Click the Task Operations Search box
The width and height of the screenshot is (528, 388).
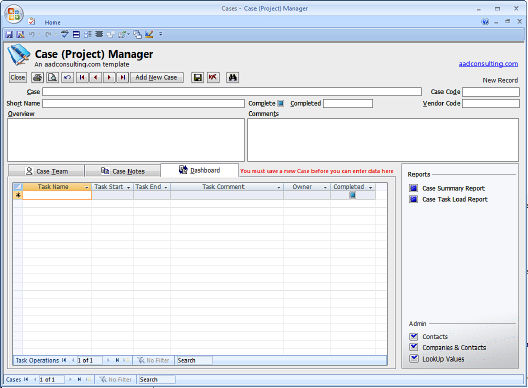tap(194, 360)
